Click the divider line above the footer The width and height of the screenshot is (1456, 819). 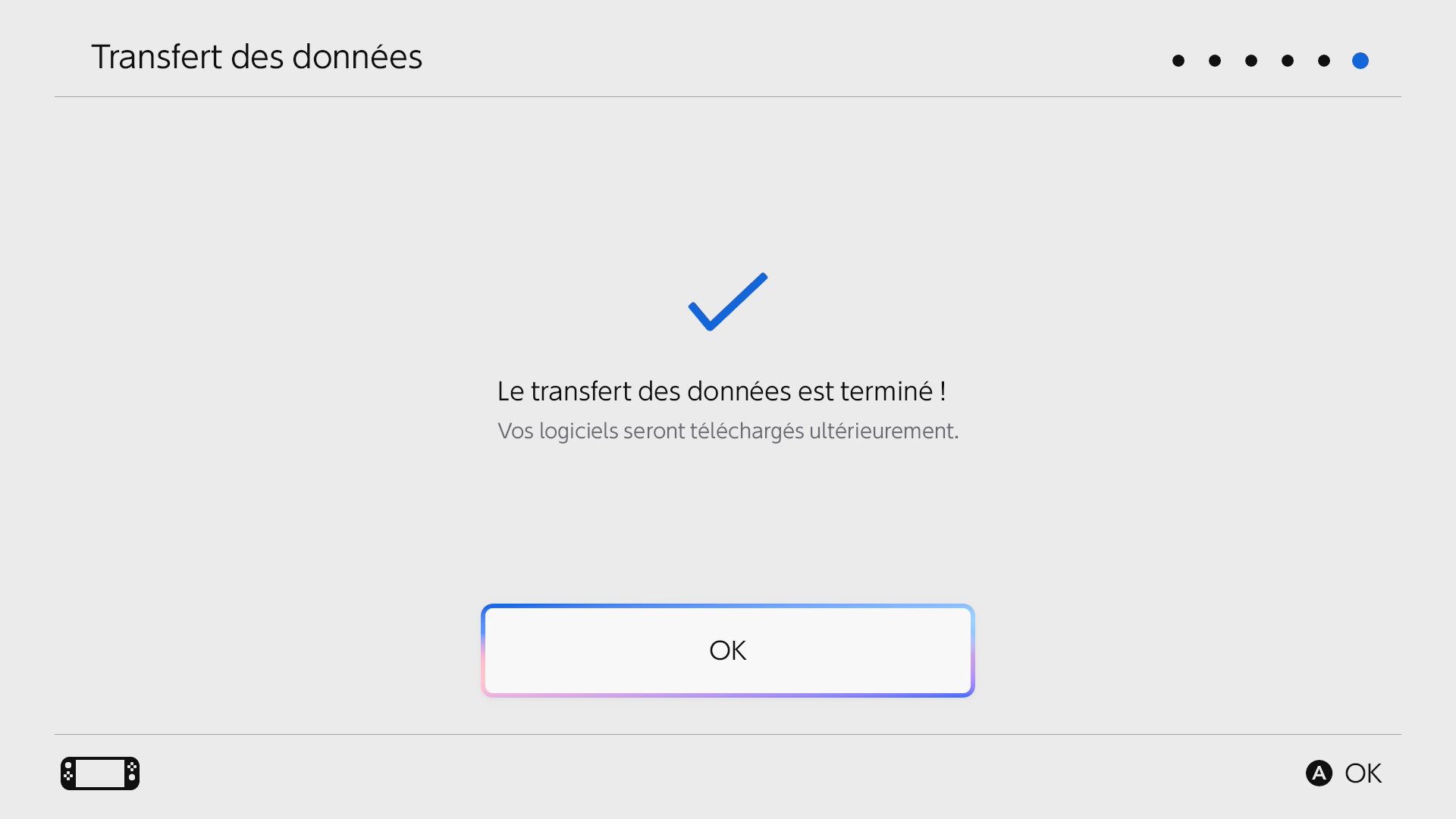(x=728, y=734)
